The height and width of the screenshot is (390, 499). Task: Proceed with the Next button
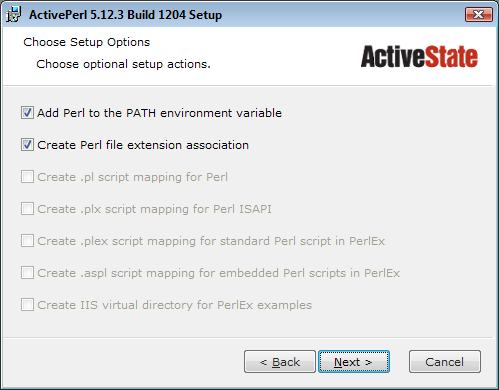(354, 362)
